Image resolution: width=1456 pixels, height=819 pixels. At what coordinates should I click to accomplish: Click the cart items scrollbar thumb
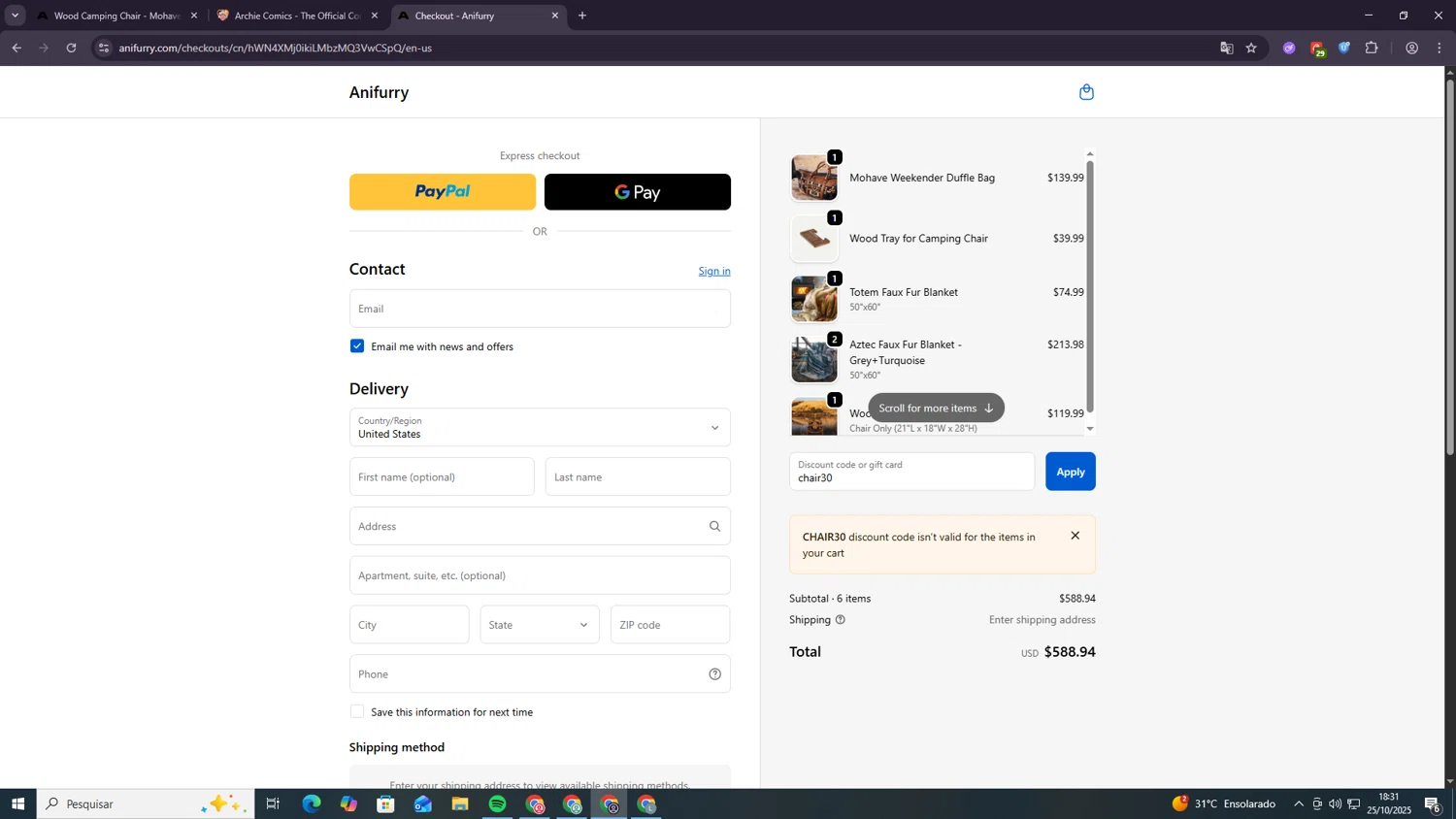1090,286
